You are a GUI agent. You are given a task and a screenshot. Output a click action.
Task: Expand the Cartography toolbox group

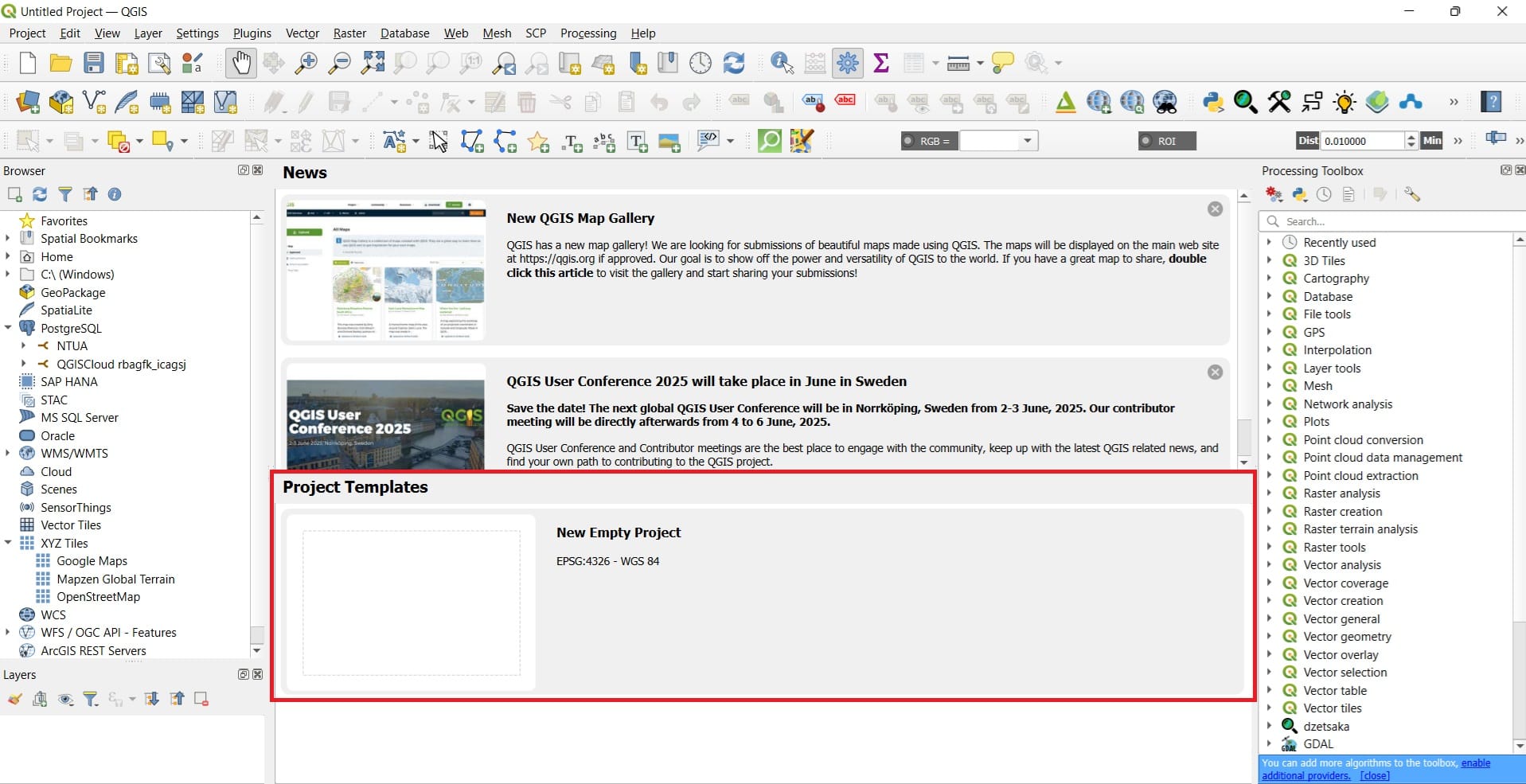pos(1269,279)
